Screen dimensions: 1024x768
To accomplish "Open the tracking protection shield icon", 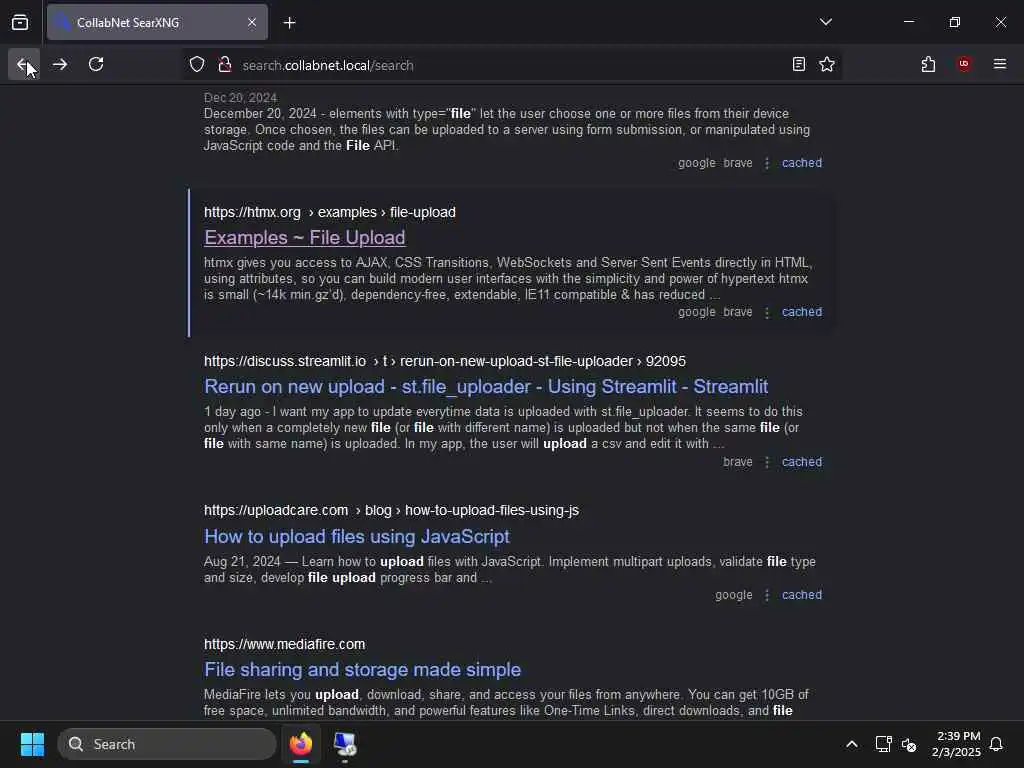I will tap(197, 65).
